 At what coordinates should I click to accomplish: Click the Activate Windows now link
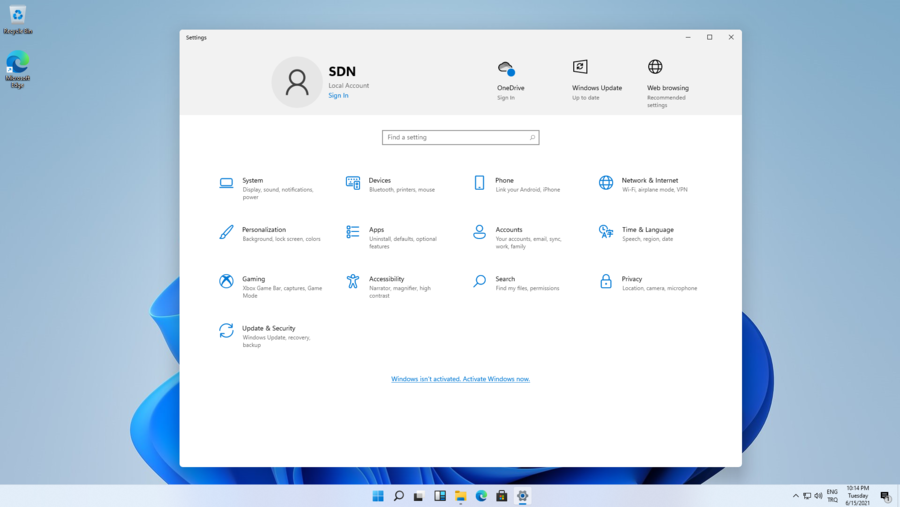(x=460, y=379)
